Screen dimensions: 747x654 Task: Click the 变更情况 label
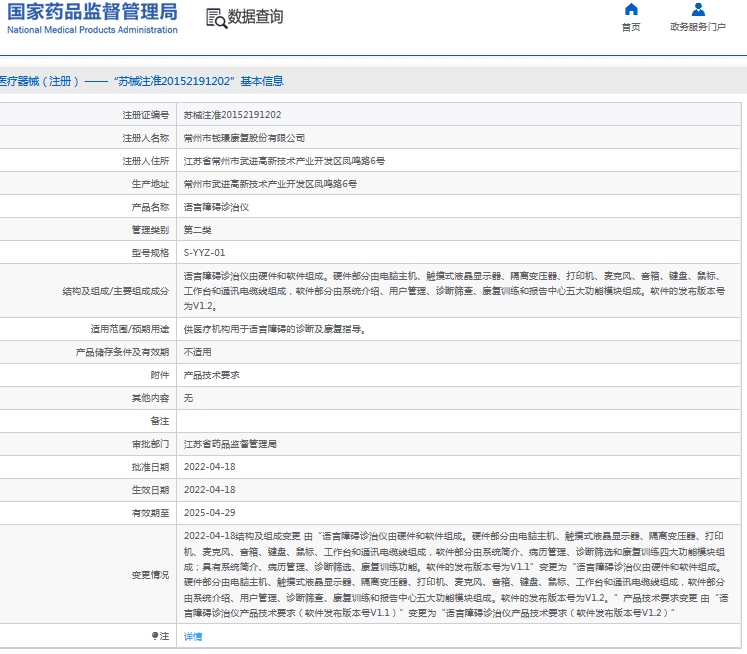[151, 575]
